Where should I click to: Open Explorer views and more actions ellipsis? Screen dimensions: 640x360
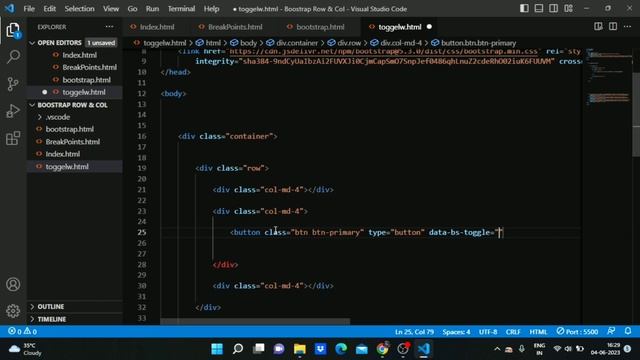pyautogui.click(x=109, y=27)
